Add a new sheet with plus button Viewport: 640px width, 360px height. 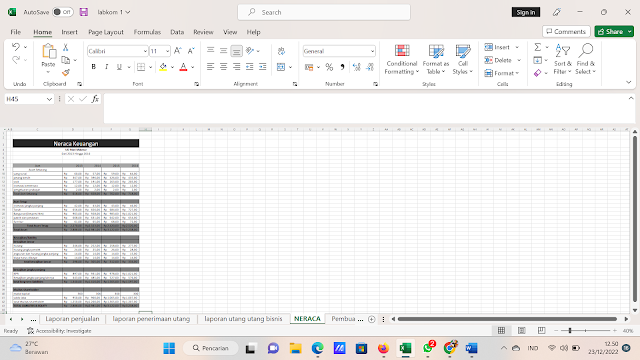coord(371,319)
